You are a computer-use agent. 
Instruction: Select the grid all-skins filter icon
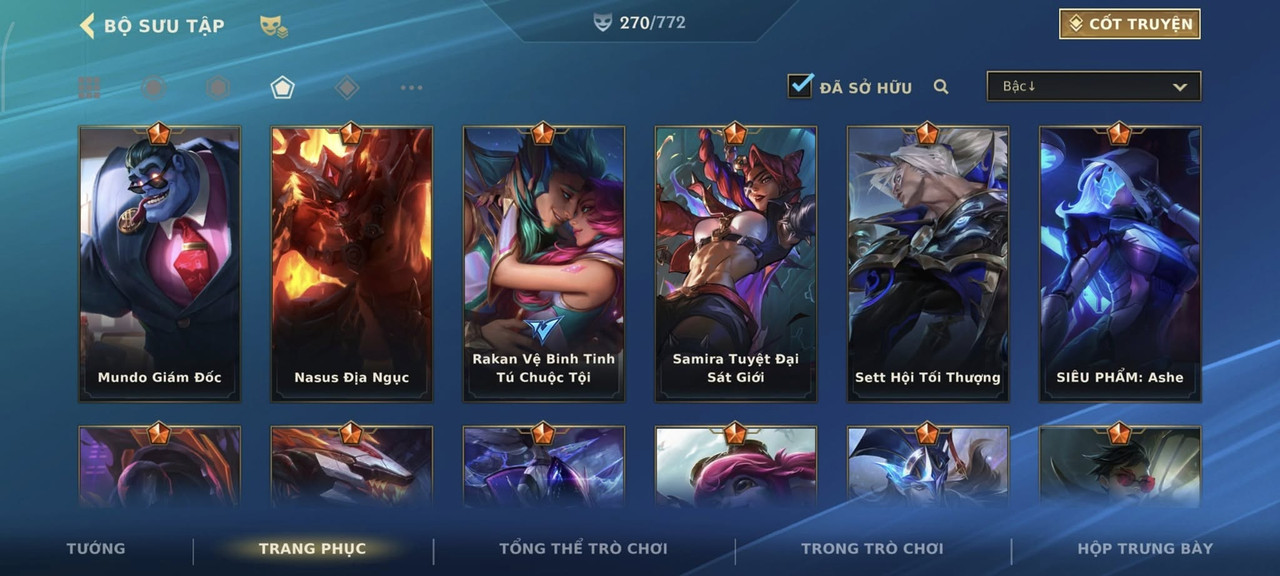click(x=89, y=88)
